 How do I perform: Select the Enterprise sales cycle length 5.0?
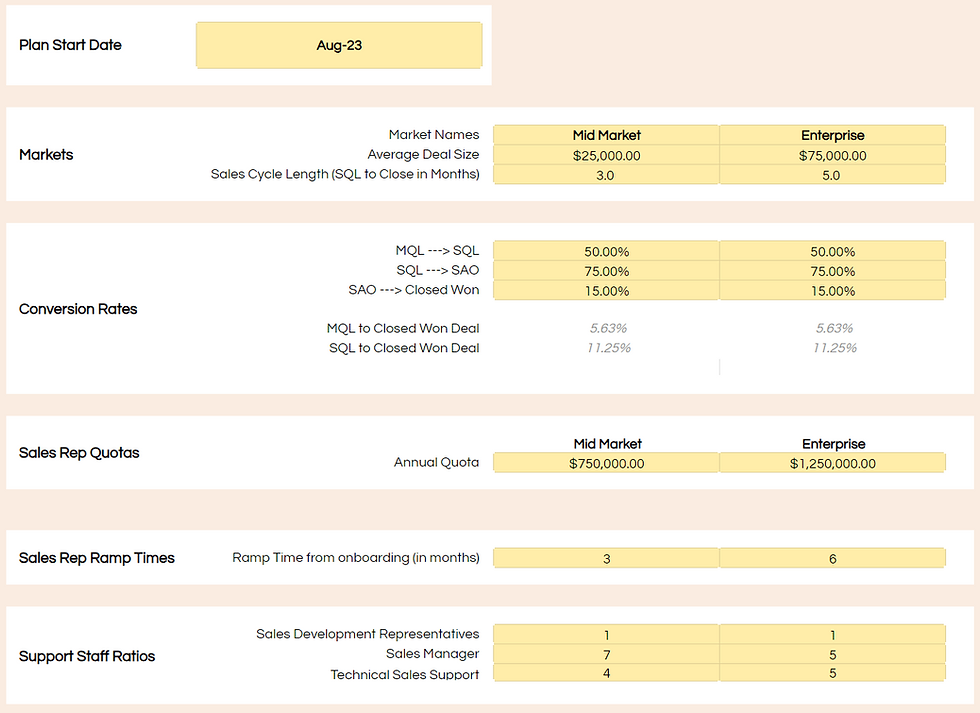click(x=833, y=174)
